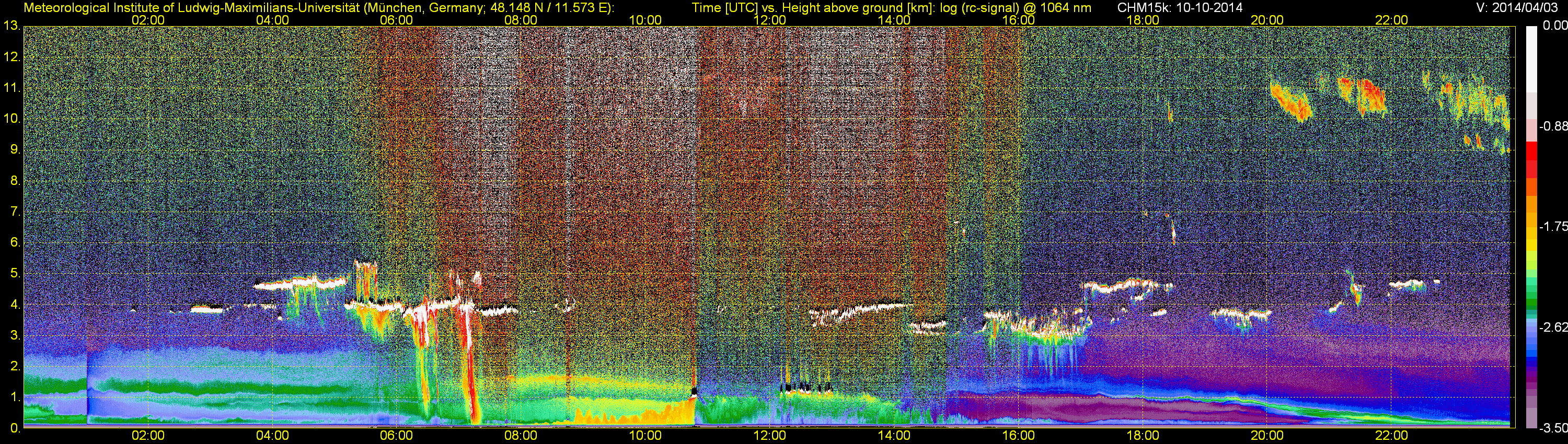Click the 22:00 label on the bottom time axis
This screenshot has width=1568, height=444.
coord(1391,436)
